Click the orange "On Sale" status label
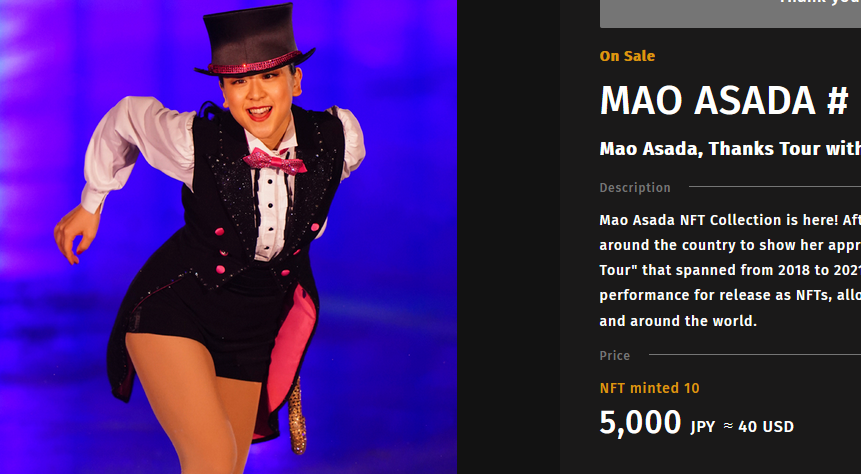Screen dimensions: 861x474 click(x=627, y=56)
